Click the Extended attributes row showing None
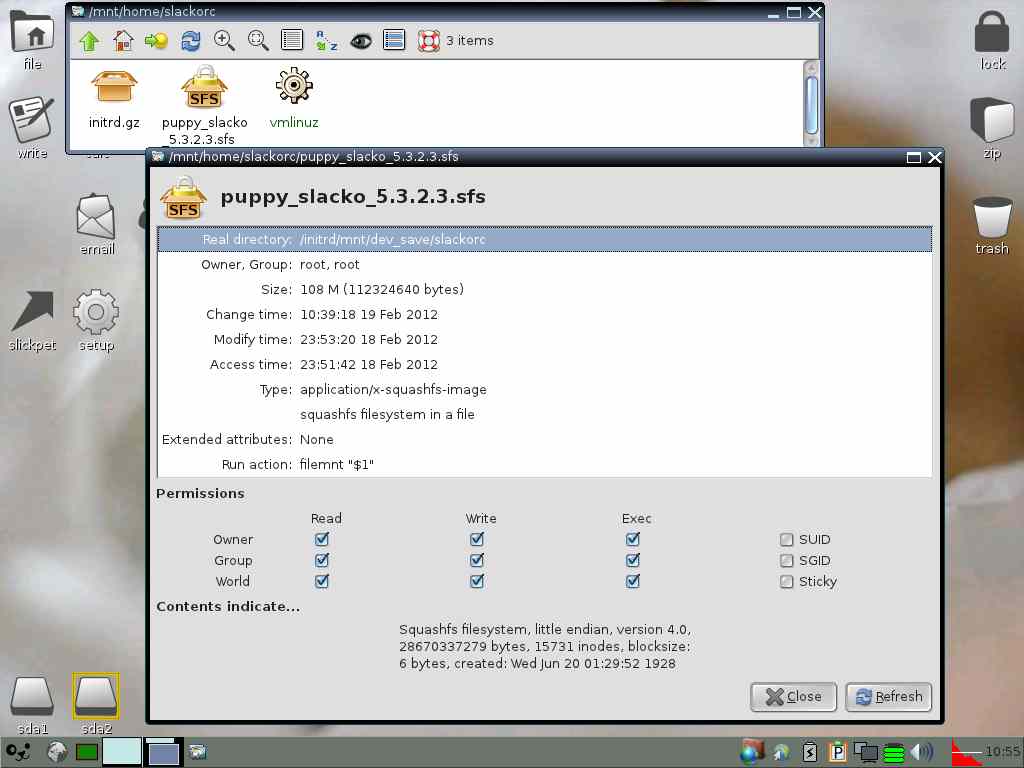Screen dimensions: 1024x768 [x=545, y=440]
